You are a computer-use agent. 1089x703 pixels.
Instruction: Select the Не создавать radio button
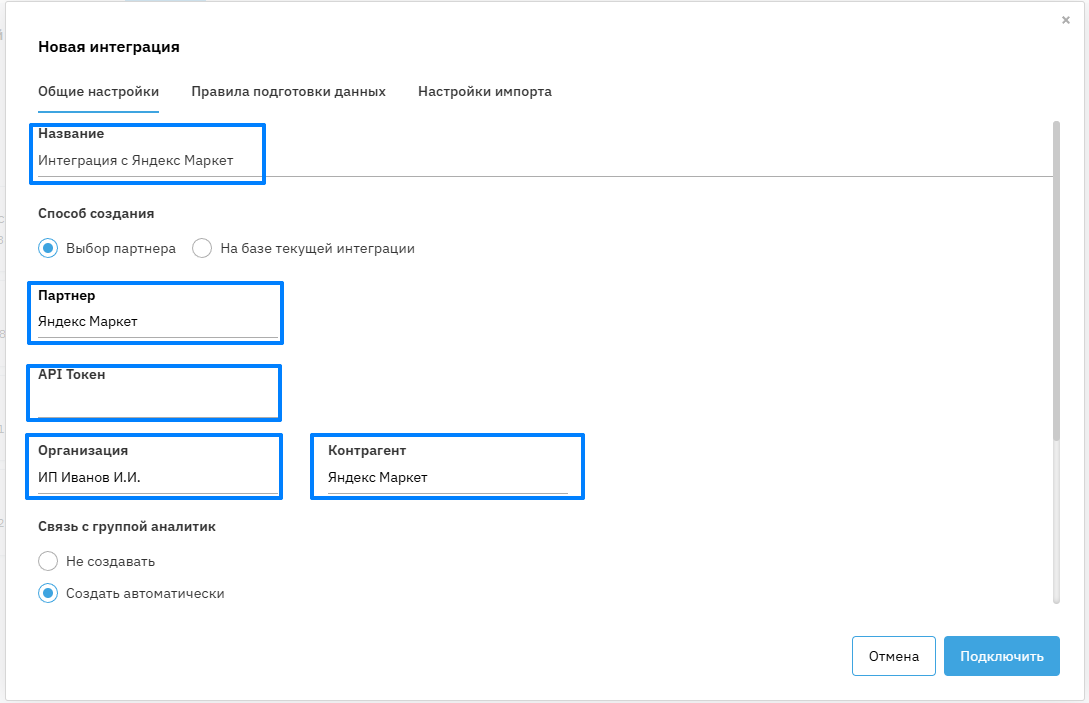[48, 561]
